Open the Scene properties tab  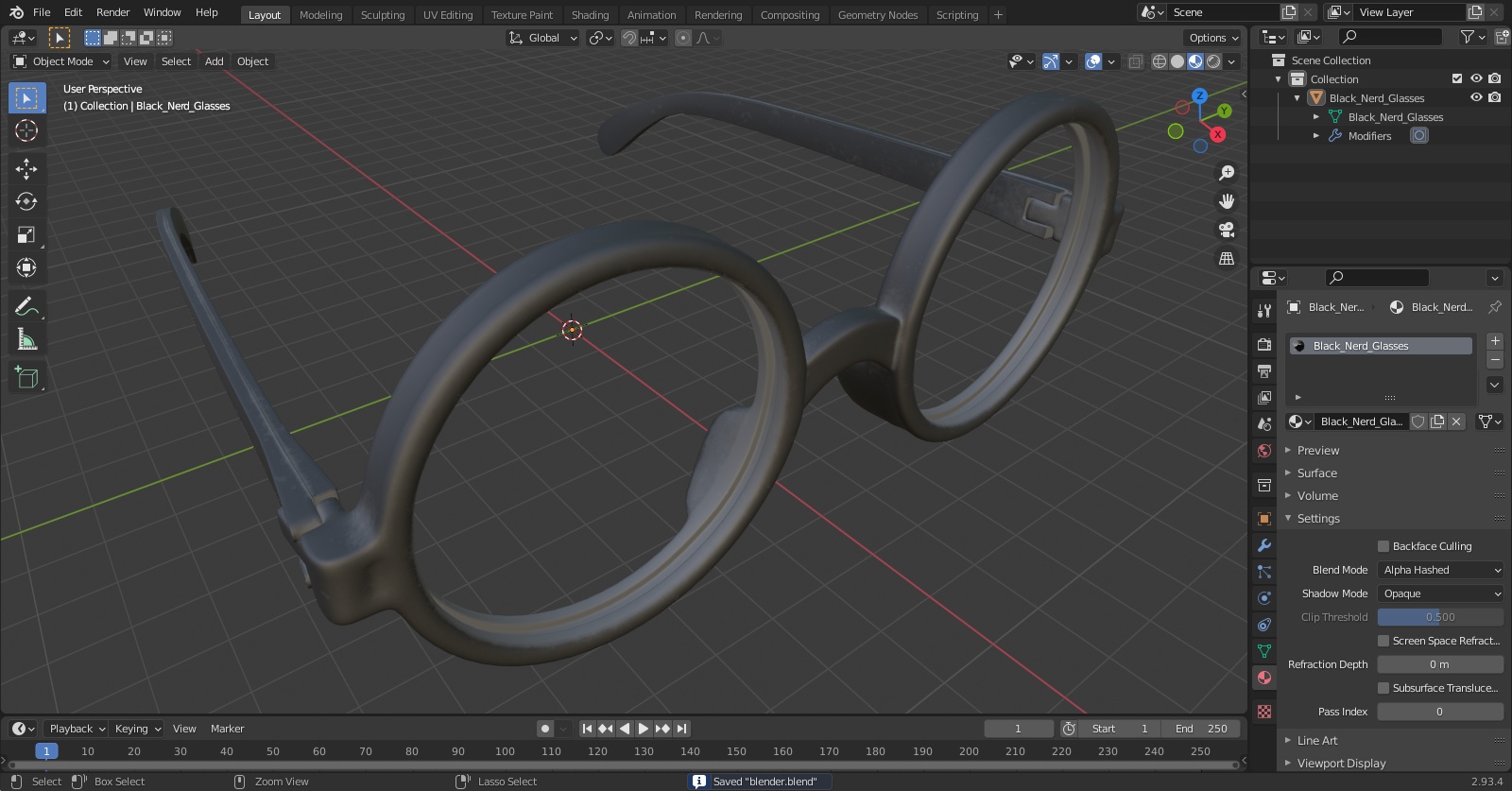(x=1264, y=424)
